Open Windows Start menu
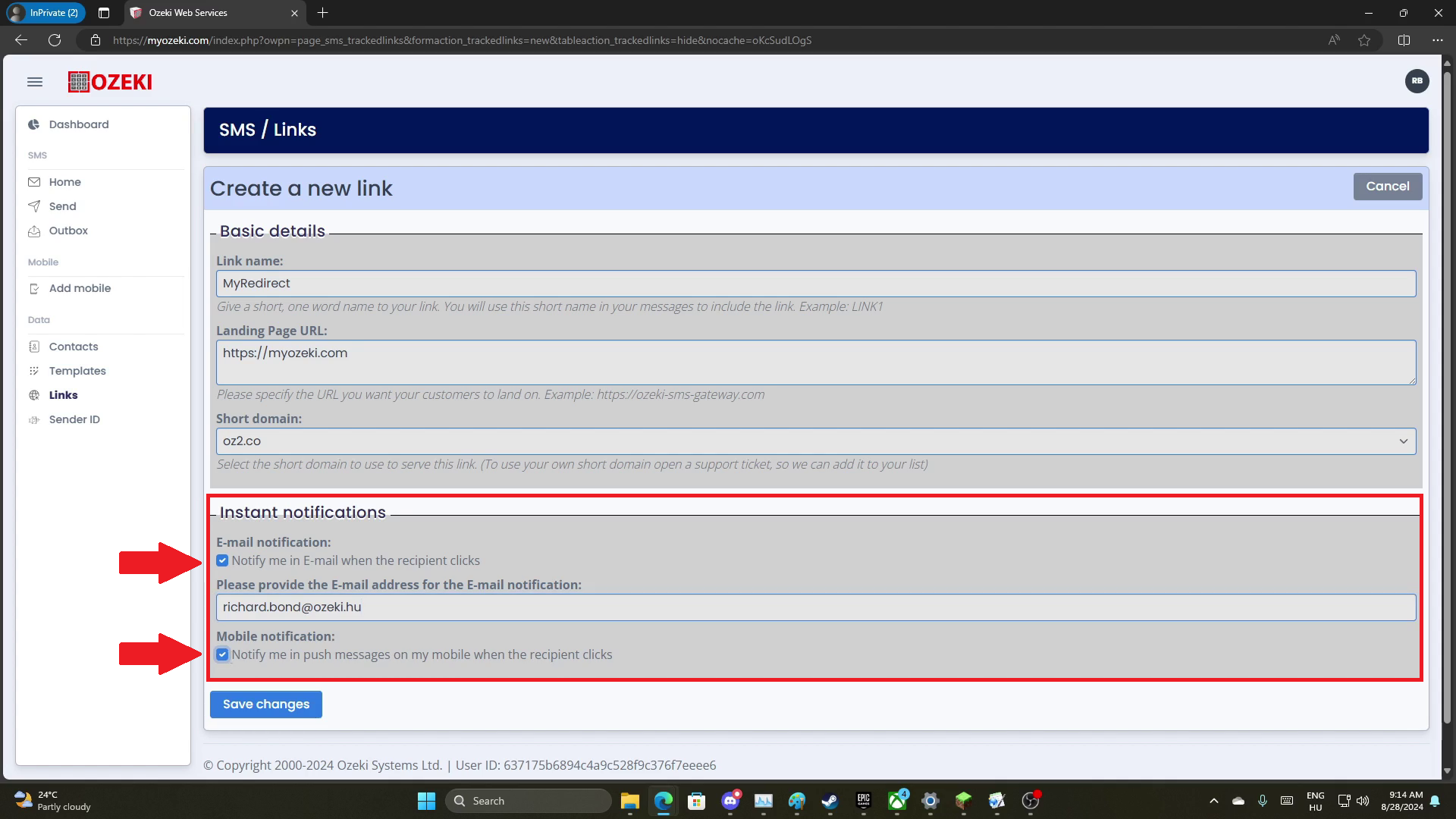The image size is (1456, 819). (x=426, y=801)
